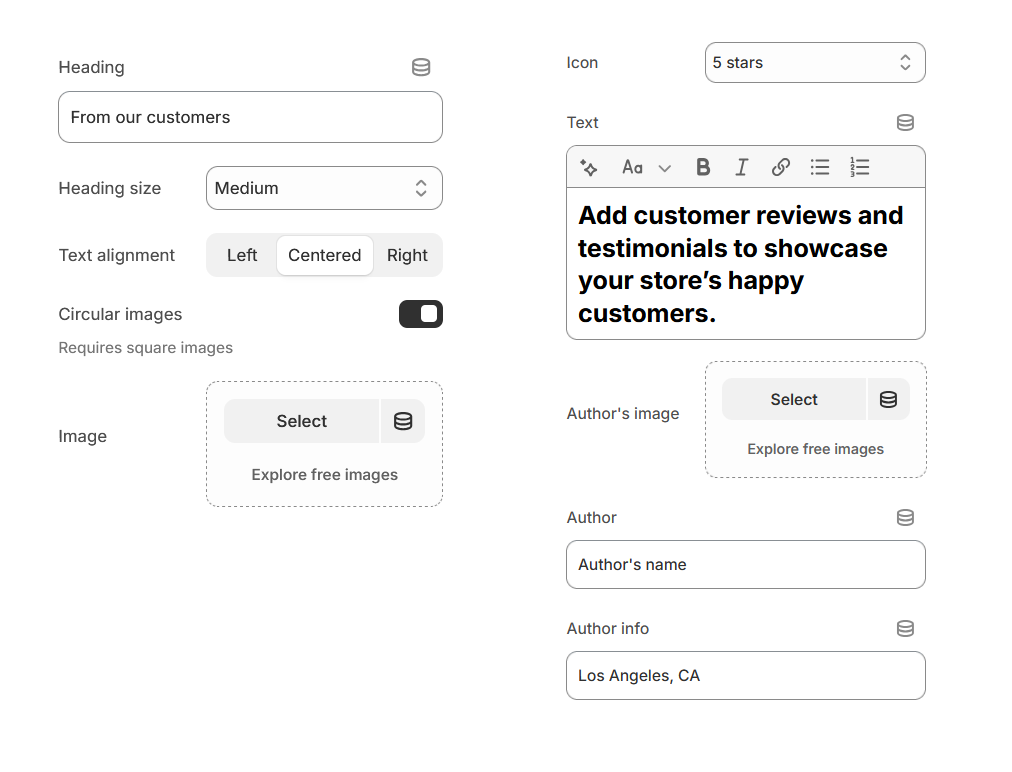The image size is (1012, 772).
Task: Insert a link in the Text editor
Action: (x=780, y=167)
